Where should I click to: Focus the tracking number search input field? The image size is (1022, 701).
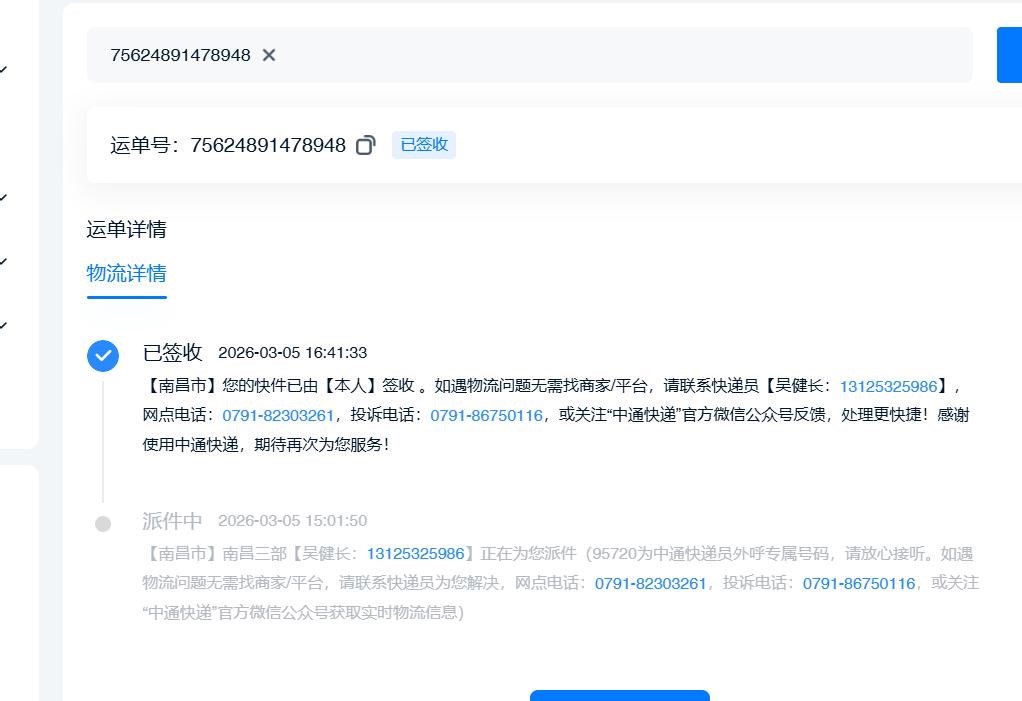click(x=620, y=55)
